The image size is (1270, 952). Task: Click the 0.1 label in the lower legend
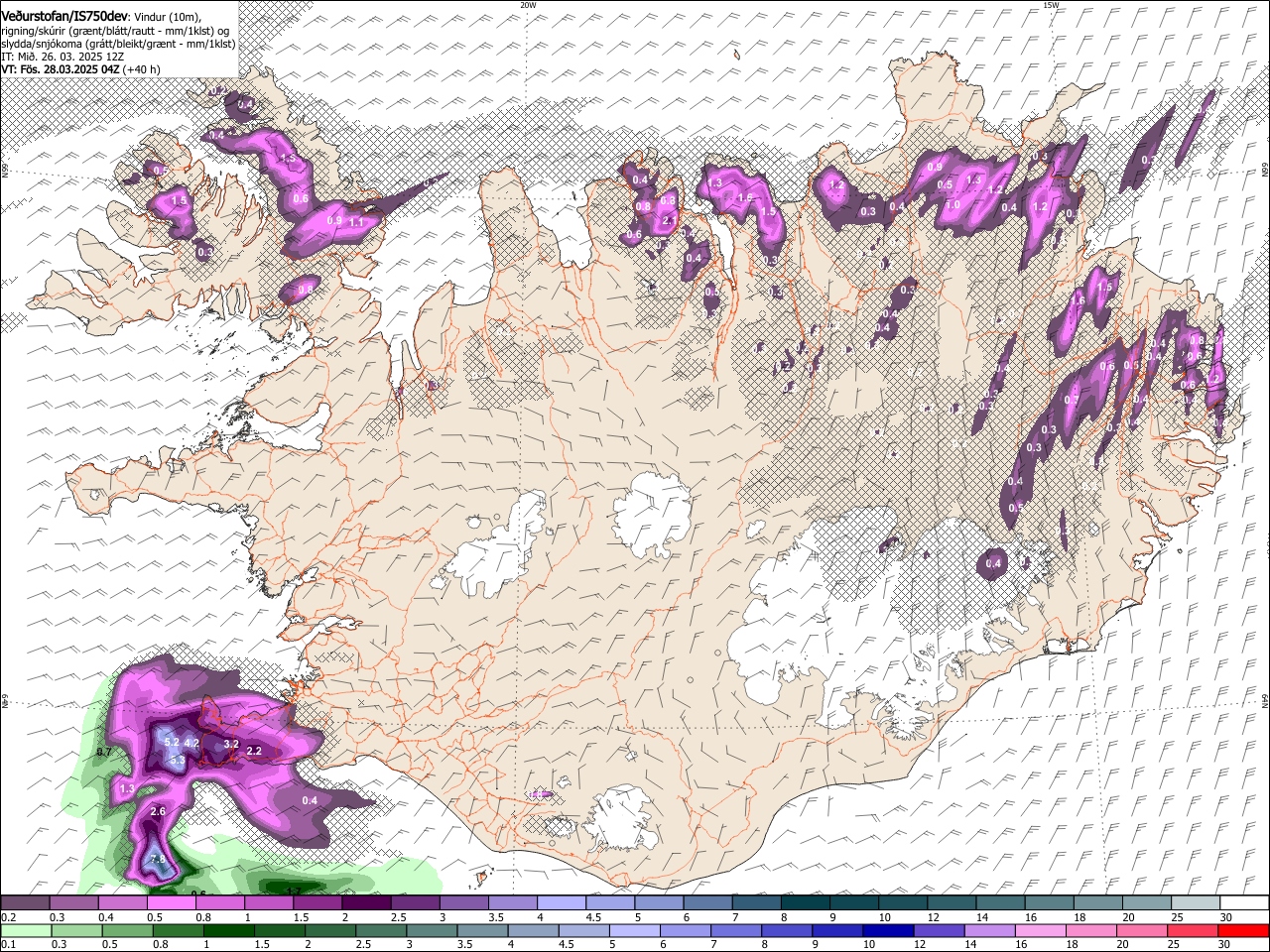8,943
